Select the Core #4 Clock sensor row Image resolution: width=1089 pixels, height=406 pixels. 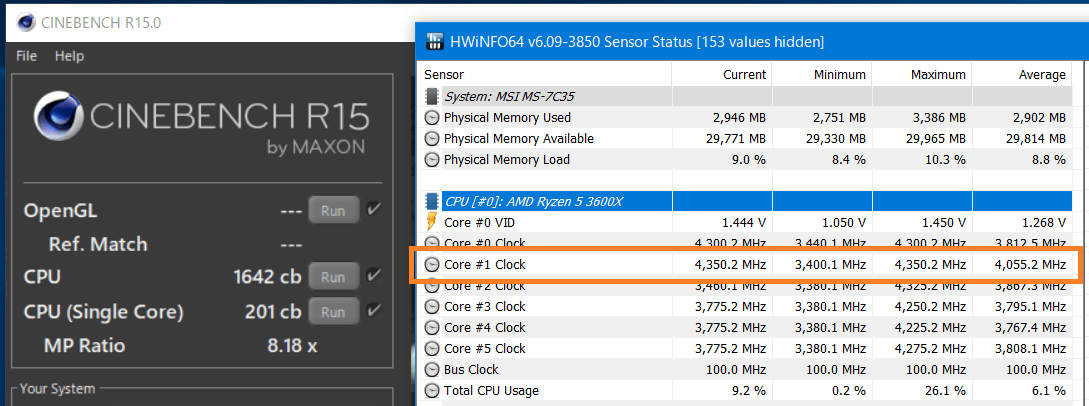tap(485, 328)
